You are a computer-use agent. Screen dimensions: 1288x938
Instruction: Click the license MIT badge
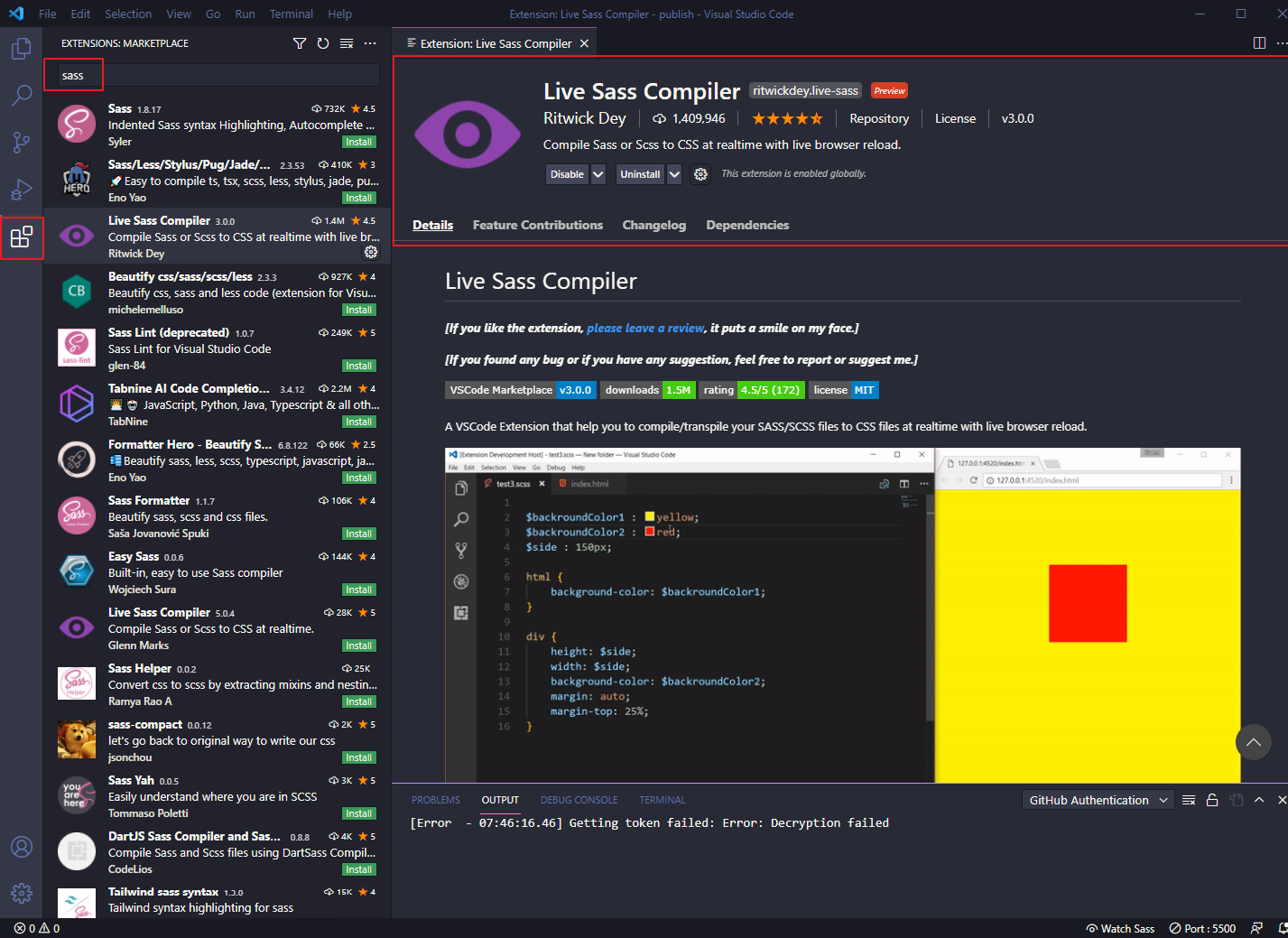tap(844, 390)
